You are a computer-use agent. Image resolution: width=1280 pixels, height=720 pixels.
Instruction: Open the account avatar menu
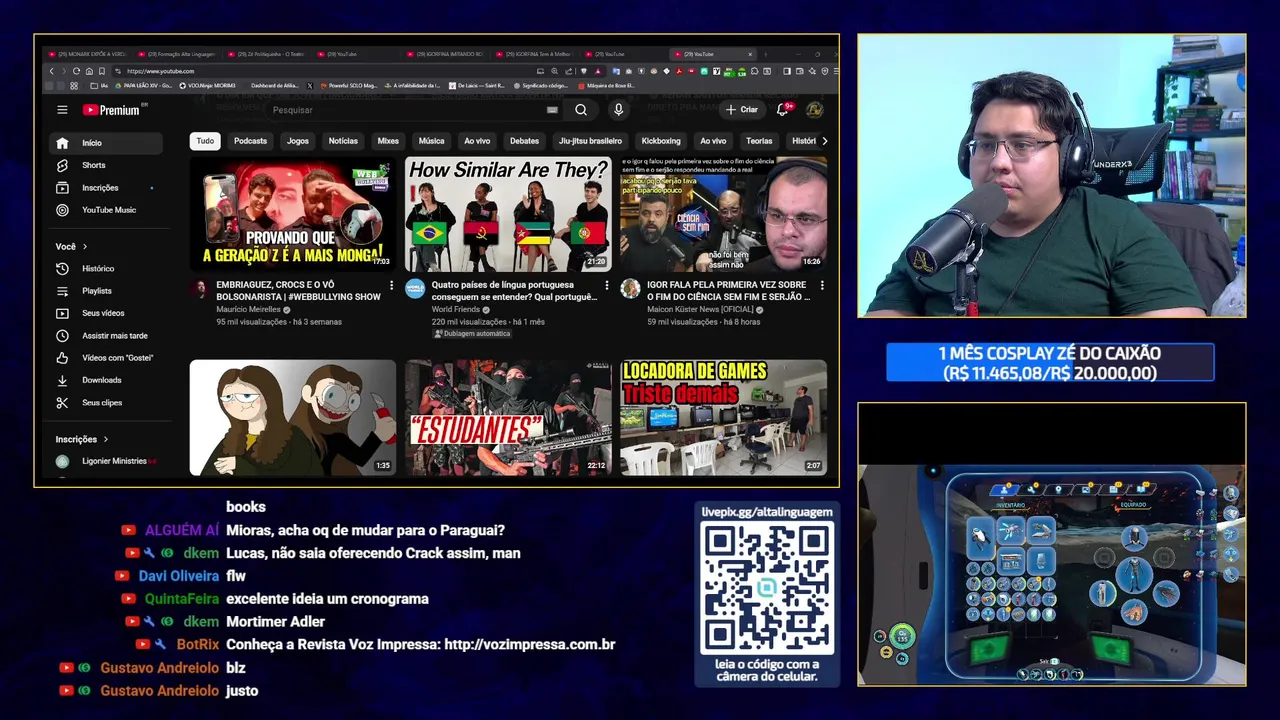pos(814,110)
